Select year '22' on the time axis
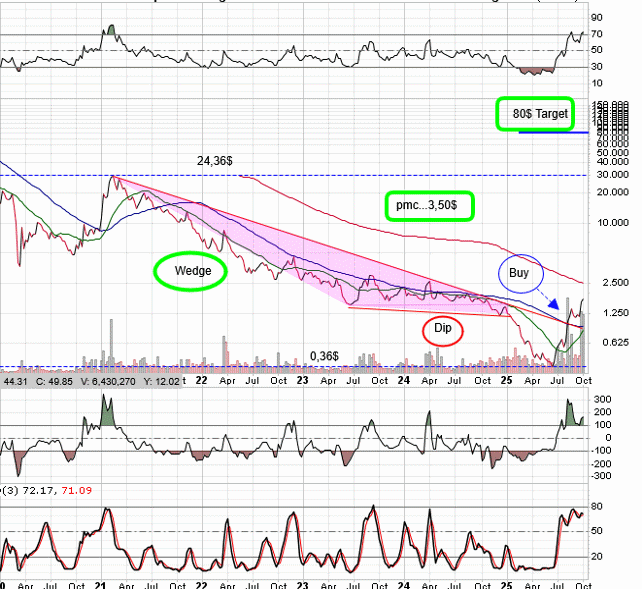 (201, 380)
